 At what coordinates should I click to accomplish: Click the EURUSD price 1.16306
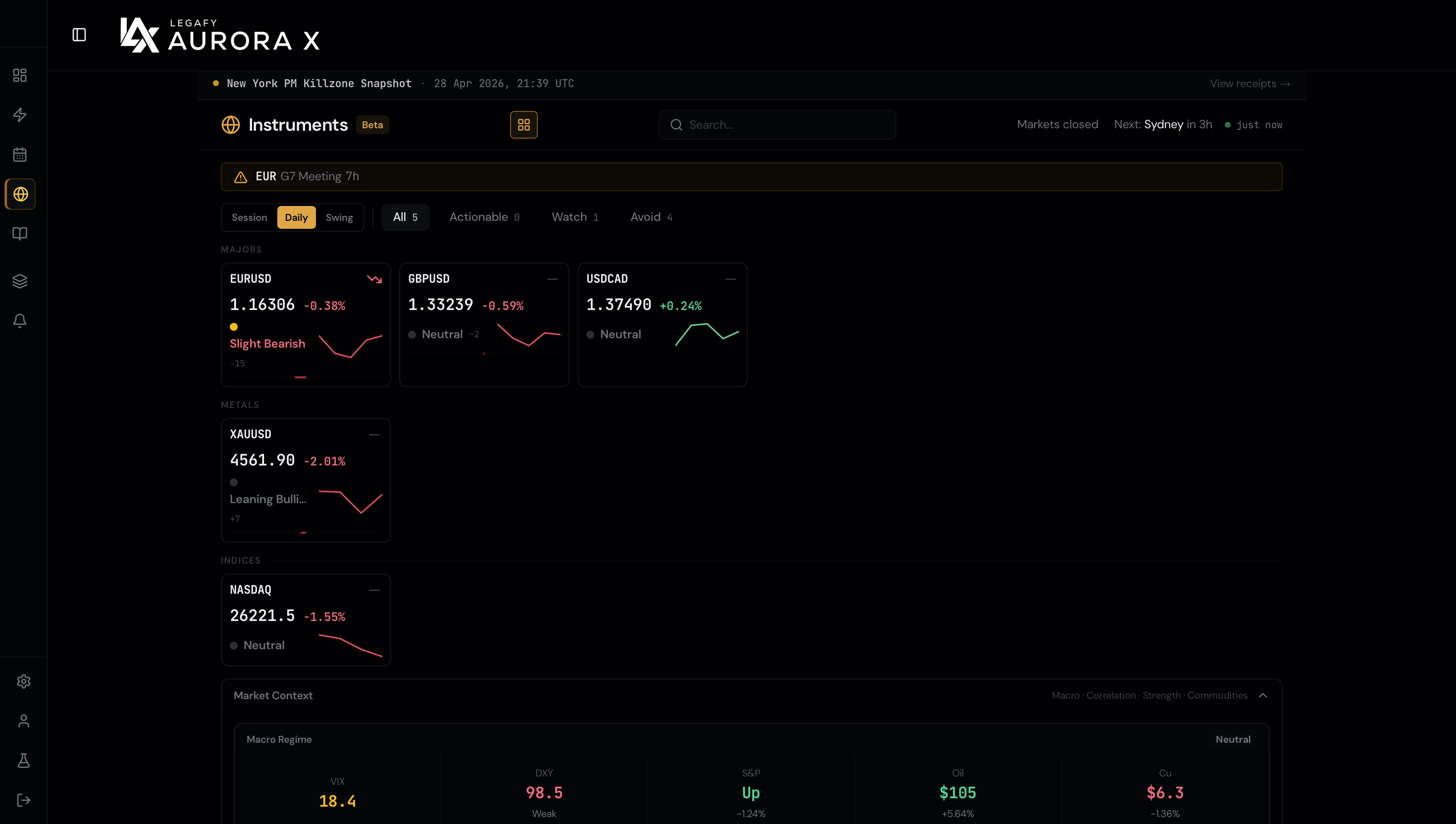pos(262,305)
